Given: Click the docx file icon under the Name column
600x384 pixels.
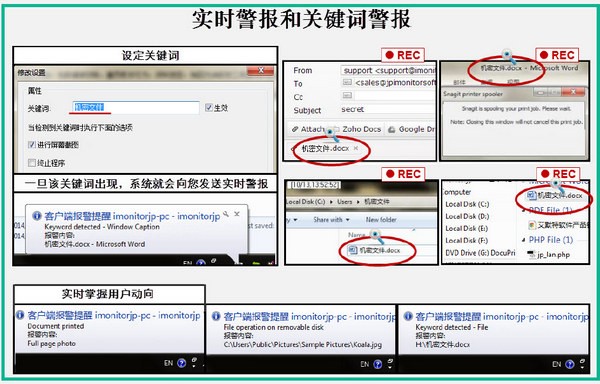Looking at the screenshot, I should (x=352, y=250).
